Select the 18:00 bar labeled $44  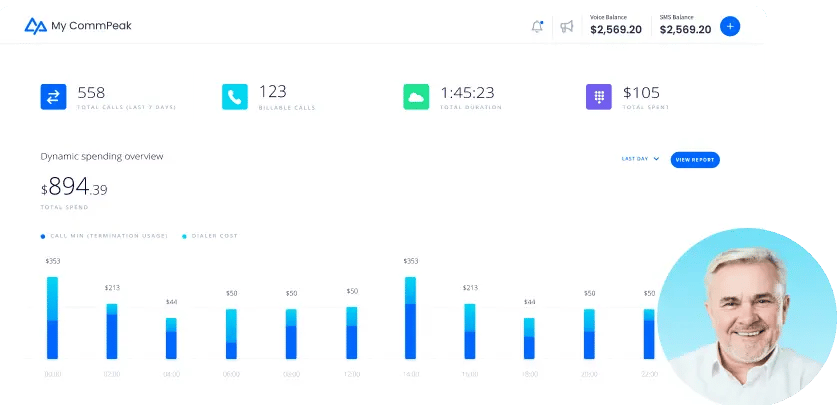click(x=529, y=338)
